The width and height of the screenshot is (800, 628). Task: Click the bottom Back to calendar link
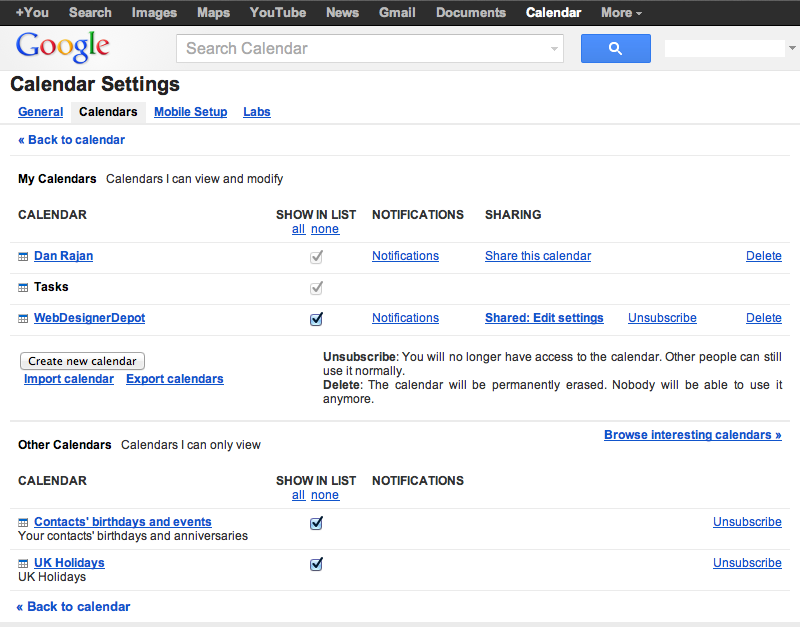[x=73, y=607]
